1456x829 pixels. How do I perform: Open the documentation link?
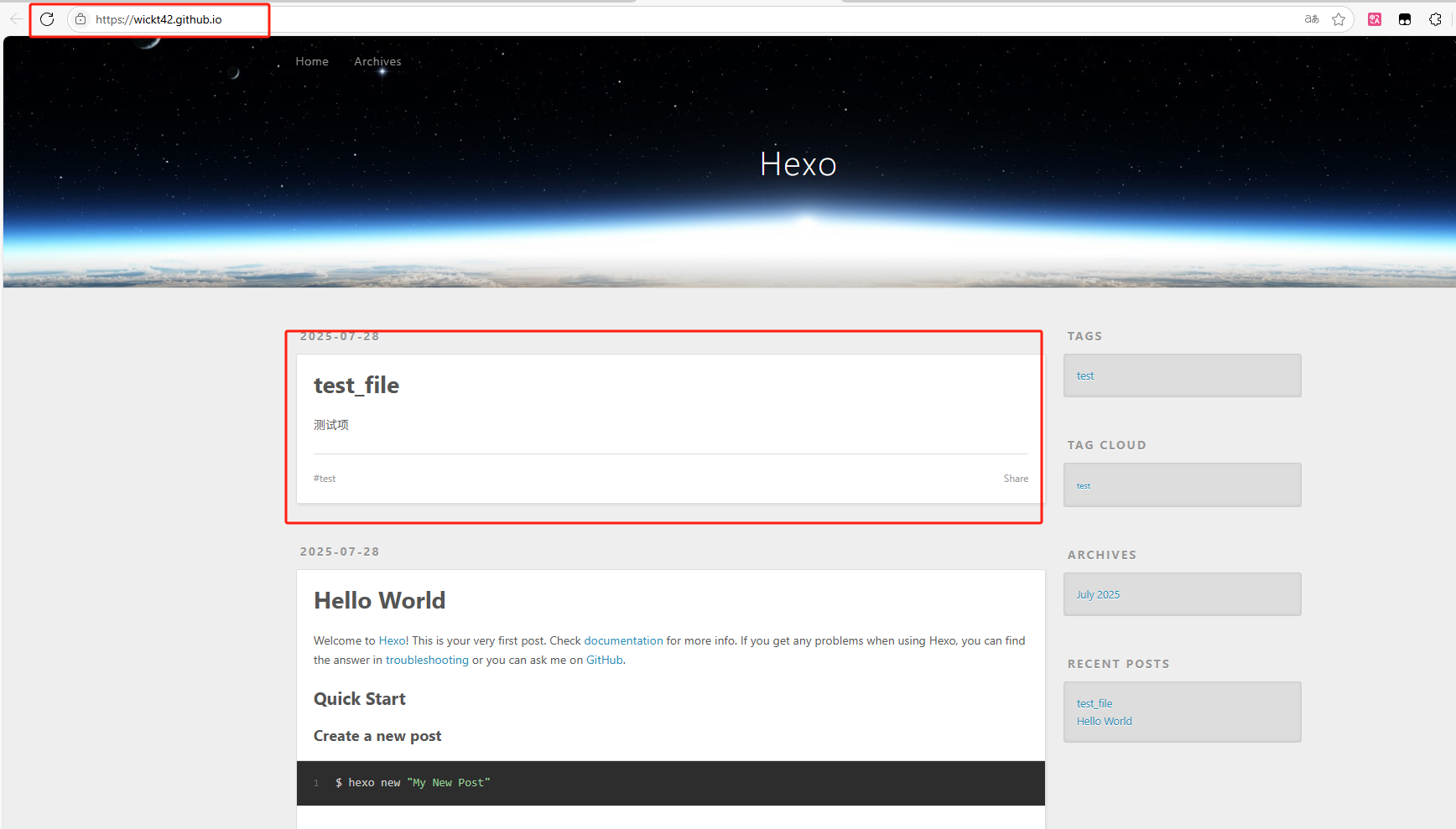click(623, 640)
